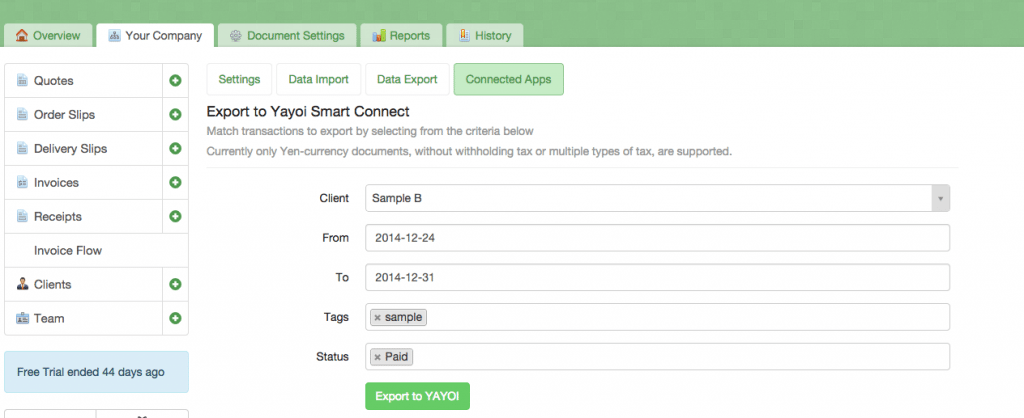Image resolution: width=1024 pixels, height=418 pixels.
Task: Click inside the Status input field
Action: [x=657, y=357]
